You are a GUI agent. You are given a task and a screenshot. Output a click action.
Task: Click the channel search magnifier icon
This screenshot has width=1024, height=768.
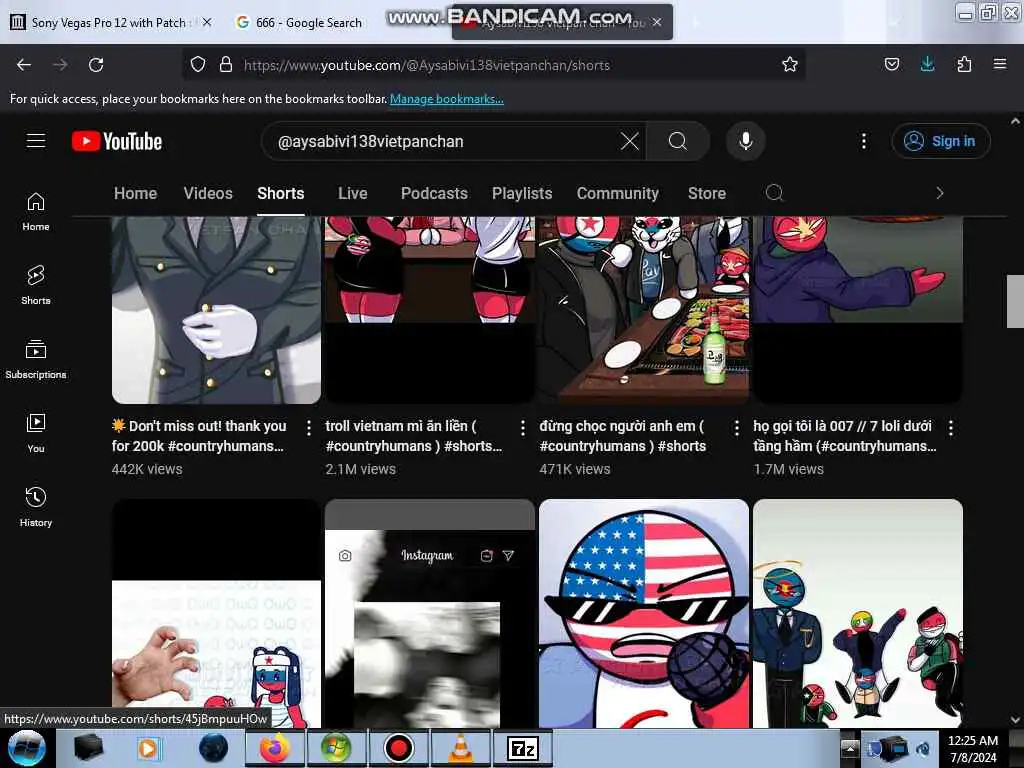click(x=774, y=193)
